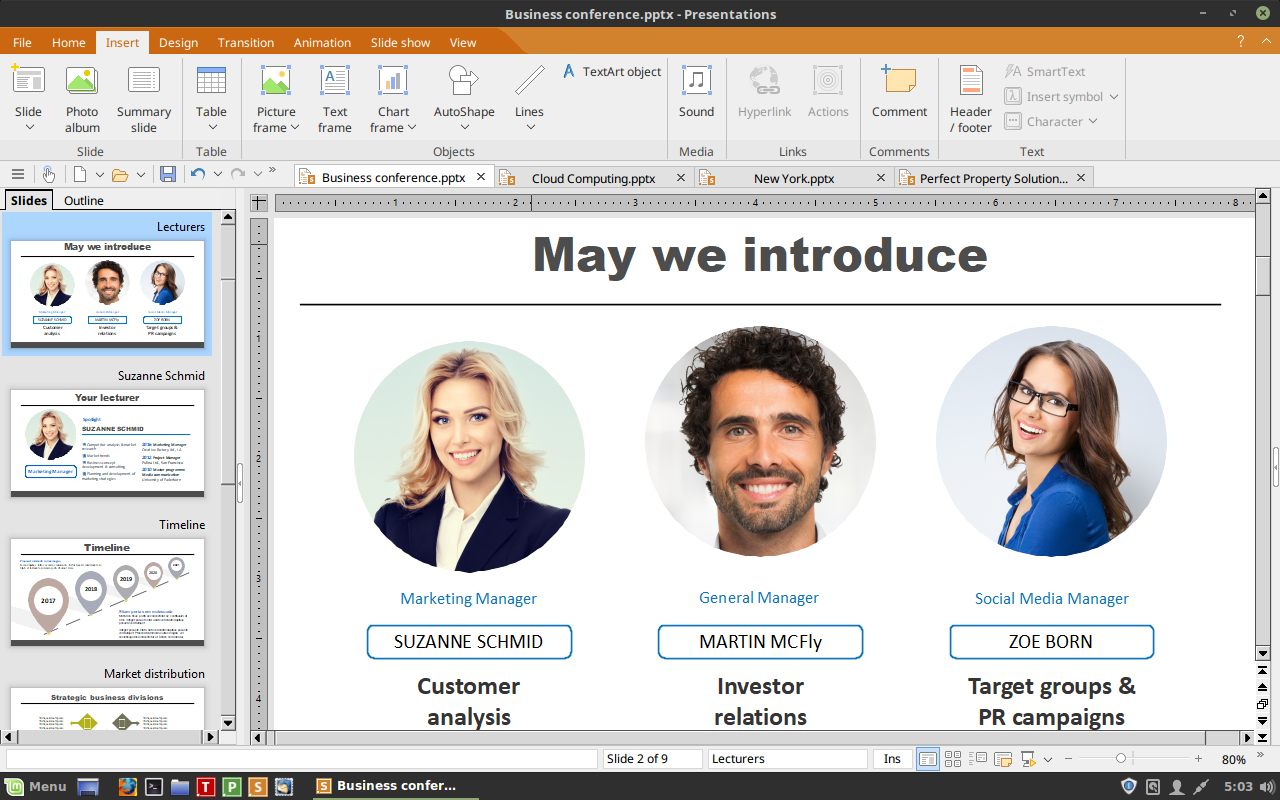Expand the AutoShape dropdown

pyautogui.click(x=464, y=127)
